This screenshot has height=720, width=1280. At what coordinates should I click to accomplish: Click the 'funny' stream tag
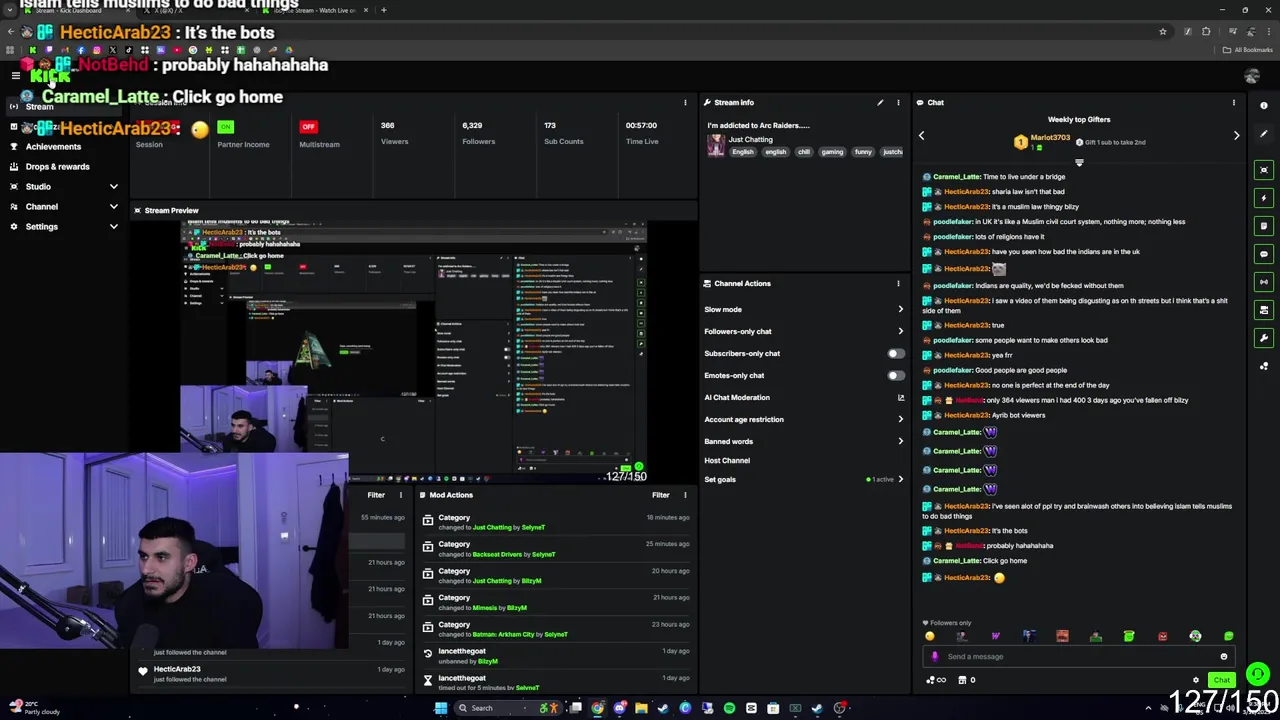[863, 152]
